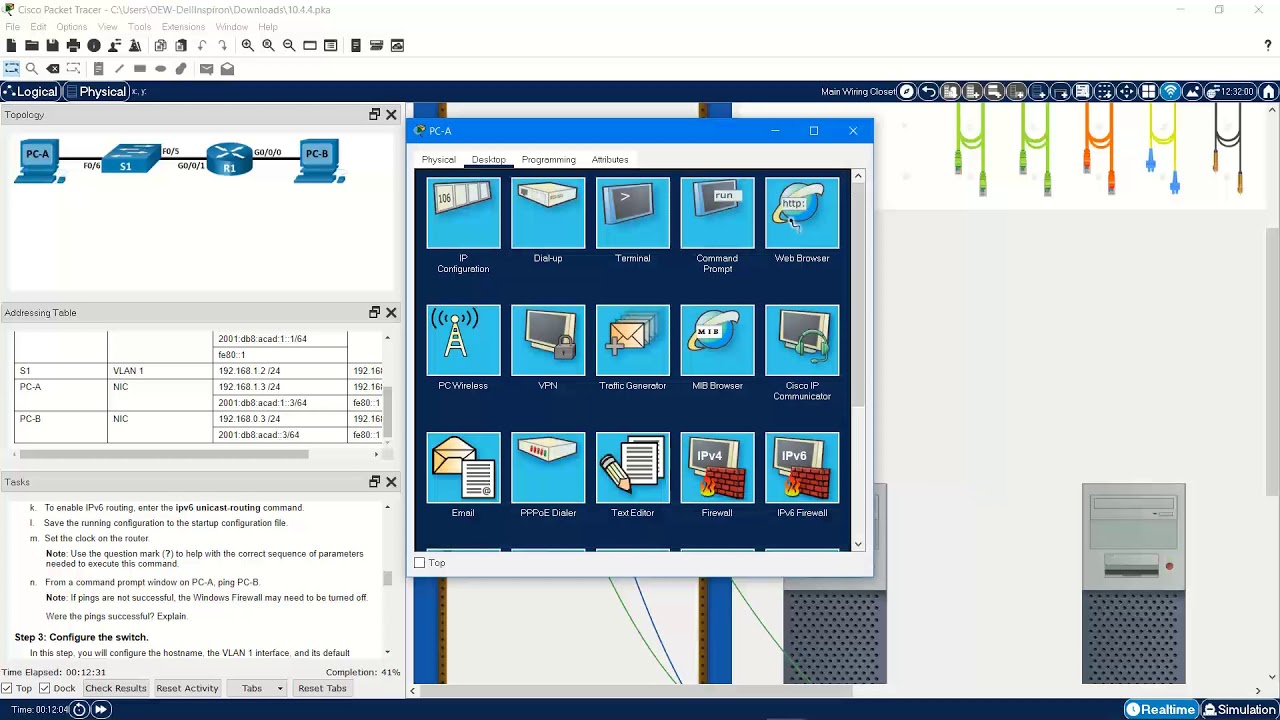
Task: Click the Print toolbar icon
Action: click(x=73, y=45)
